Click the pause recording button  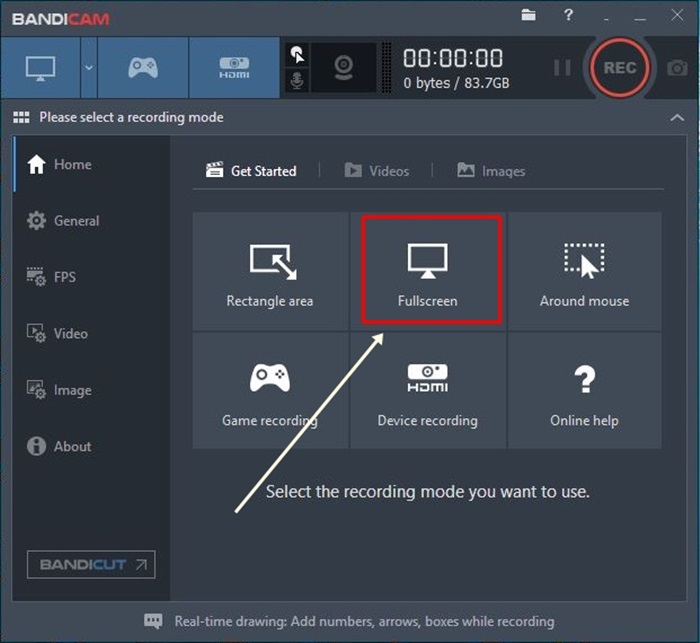tap(562, 68)
